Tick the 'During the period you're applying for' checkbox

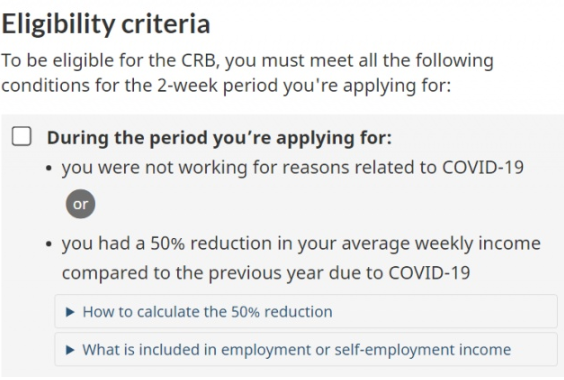tap(22, 136)
